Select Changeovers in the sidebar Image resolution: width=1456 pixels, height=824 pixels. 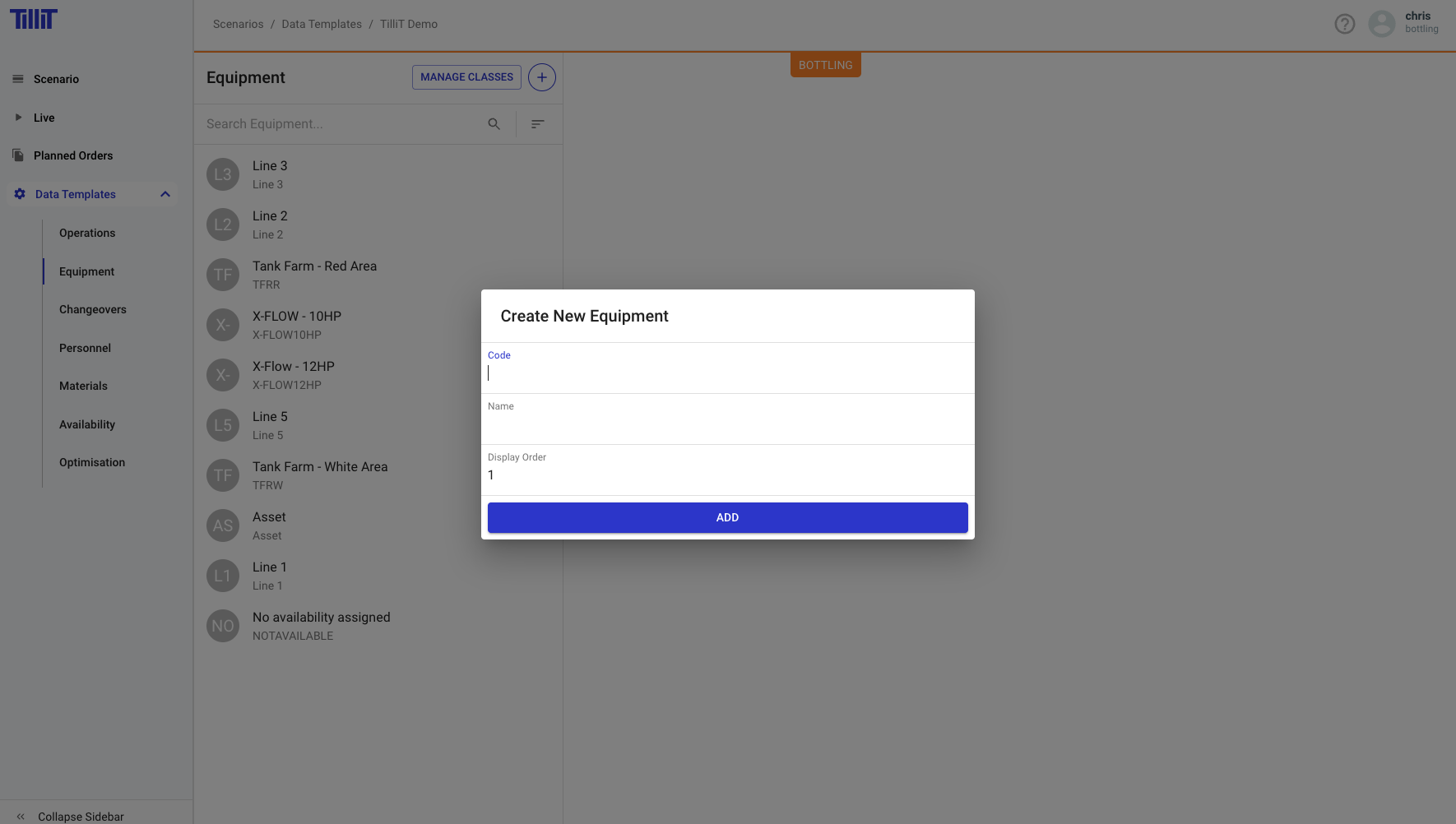pos(93,309)
